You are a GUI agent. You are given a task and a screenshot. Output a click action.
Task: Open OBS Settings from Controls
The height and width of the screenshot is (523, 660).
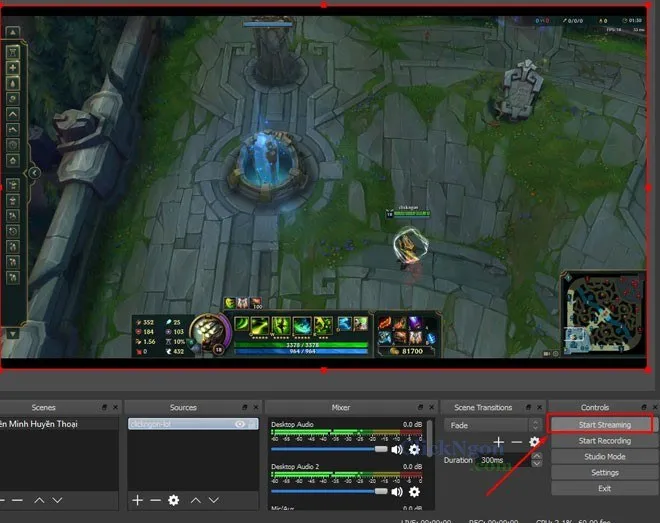point(604,473)
